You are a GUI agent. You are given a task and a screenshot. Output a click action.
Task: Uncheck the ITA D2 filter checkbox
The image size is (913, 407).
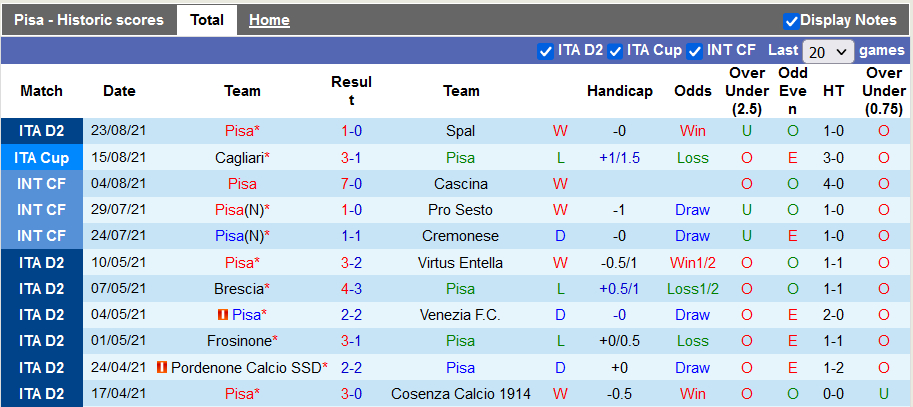tap(545, 51)
